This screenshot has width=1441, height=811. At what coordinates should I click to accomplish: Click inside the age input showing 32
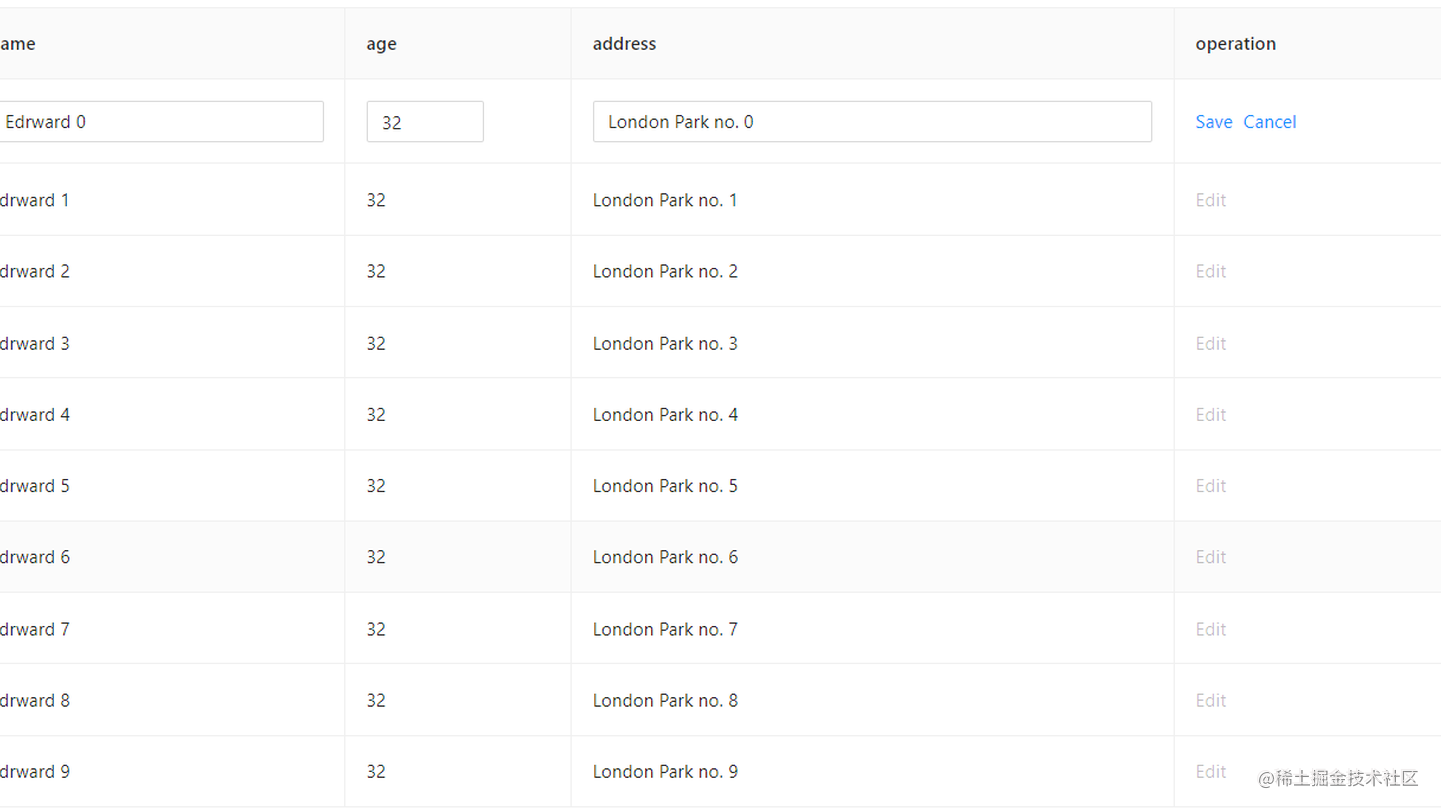424,121
